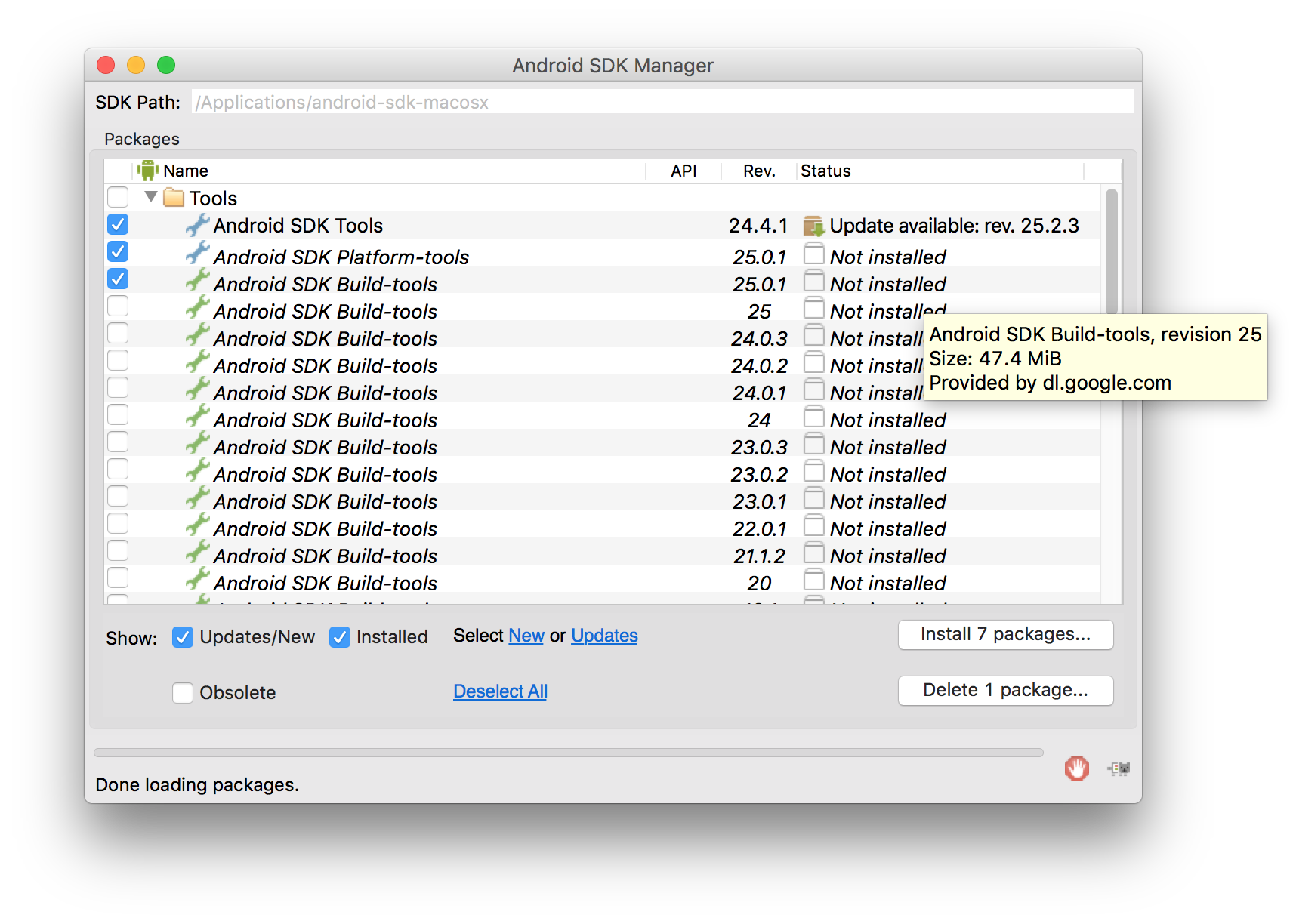Sort by the Rev. column header
1293x924 pixels.
(759, 171)
